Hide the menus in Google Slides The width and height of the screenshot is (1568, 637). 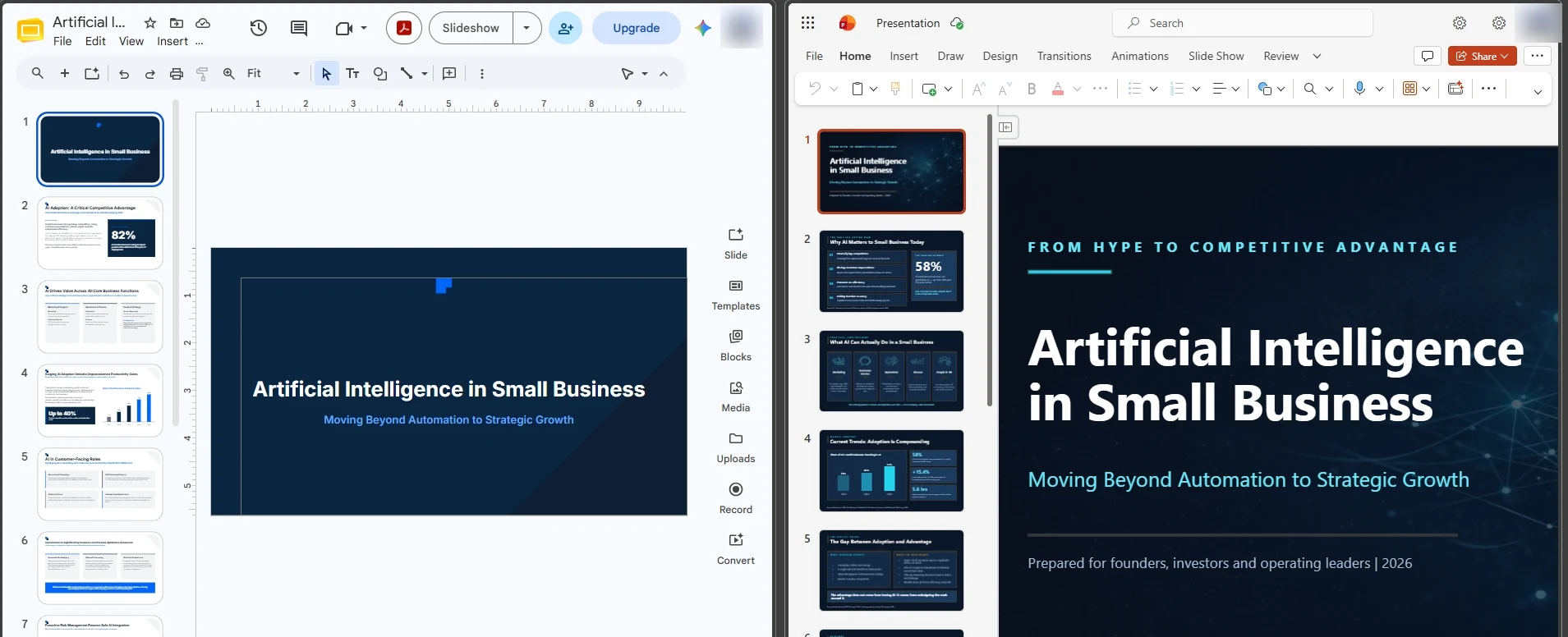click(x=664, y=74)
